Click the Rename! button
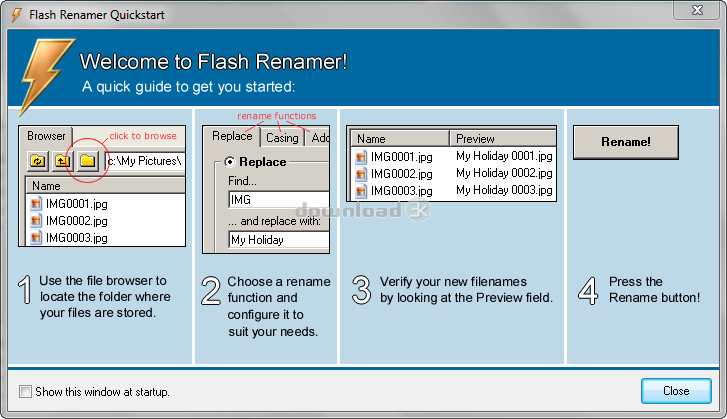The width and height of the screenshot is (727, 419). point(625,142)
